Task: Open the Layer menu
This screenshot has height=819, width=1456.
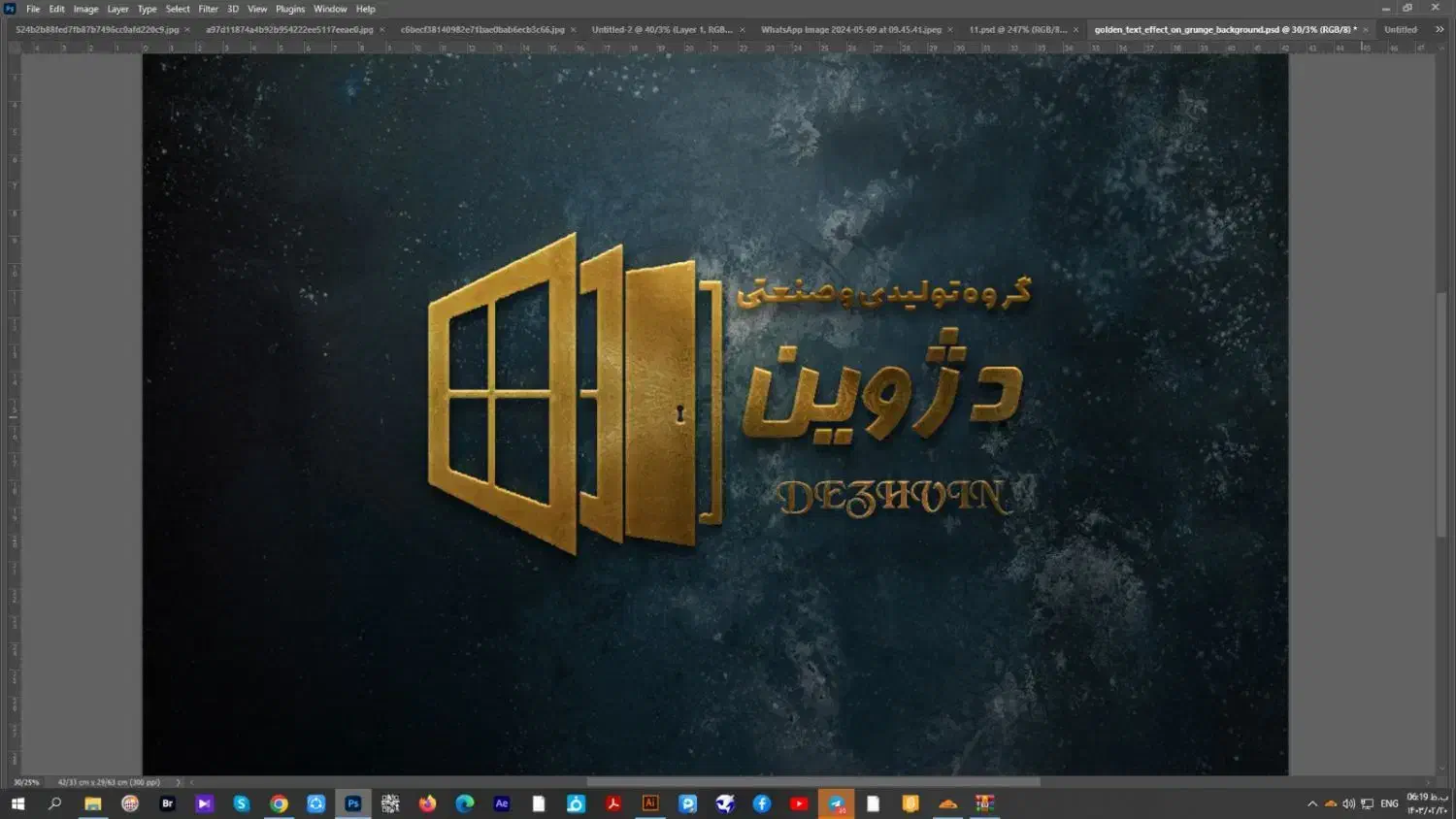Action: point(117,9)
